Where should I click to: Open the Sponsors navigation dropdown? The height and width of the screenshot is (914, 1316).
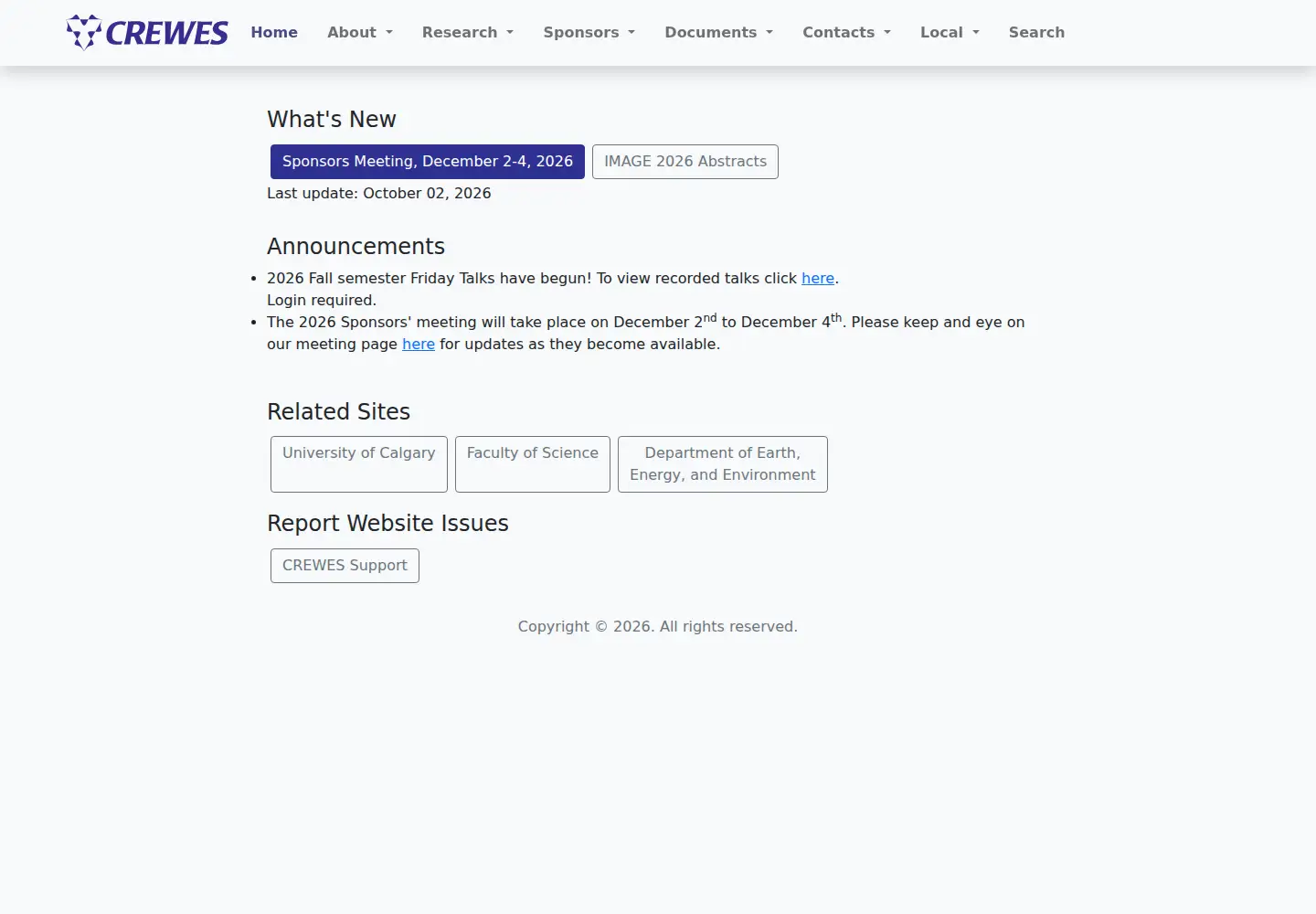(589, 32)
